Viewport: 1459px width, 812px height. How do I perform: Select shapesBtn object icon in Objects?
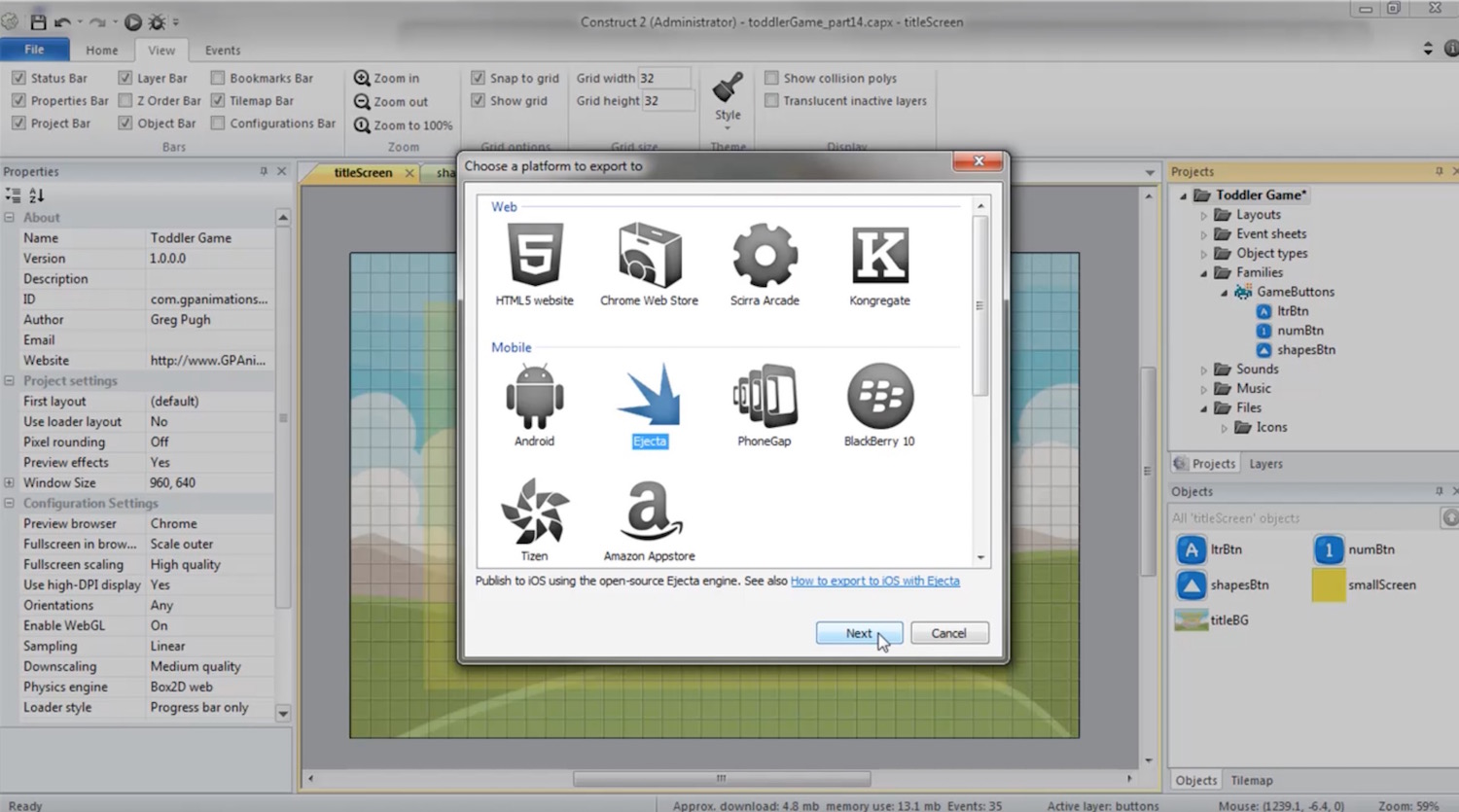(x=1191, y=584)
